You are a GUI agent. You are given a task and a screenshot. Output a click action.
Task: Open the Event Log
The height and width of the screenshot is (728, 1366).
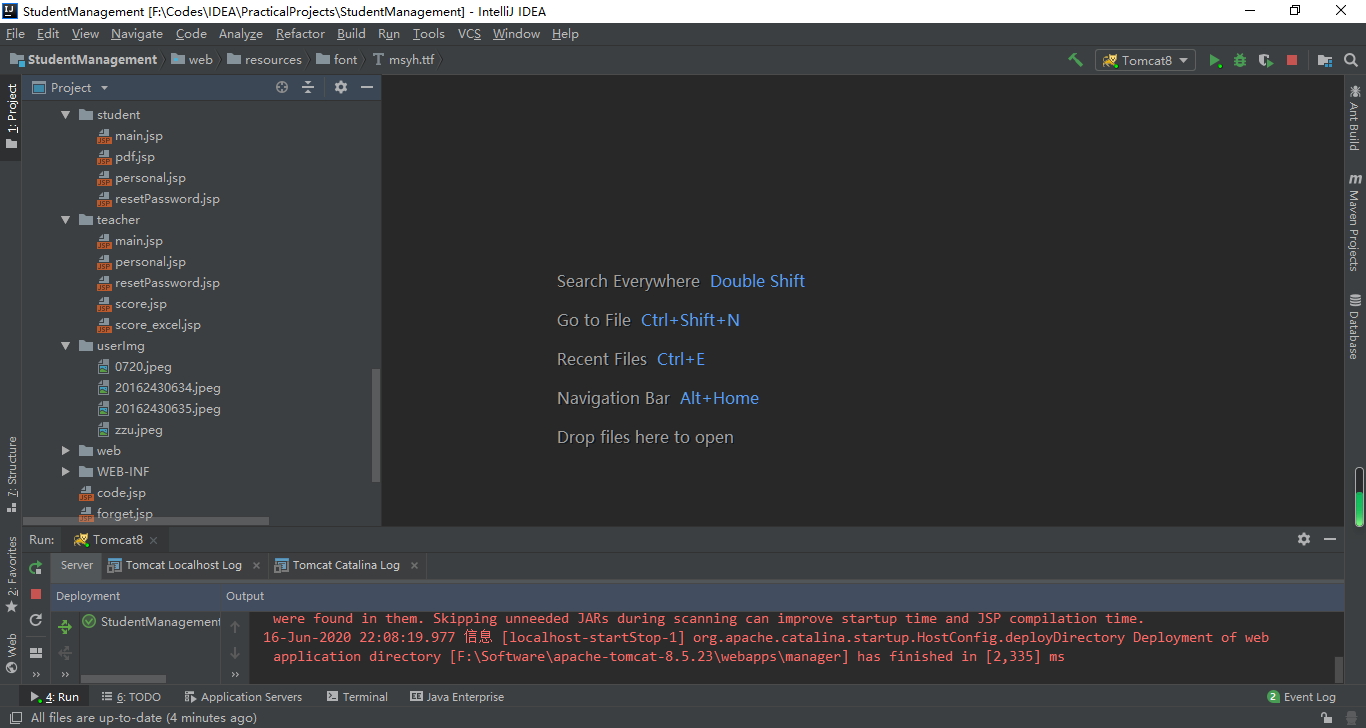point(1301,697)
